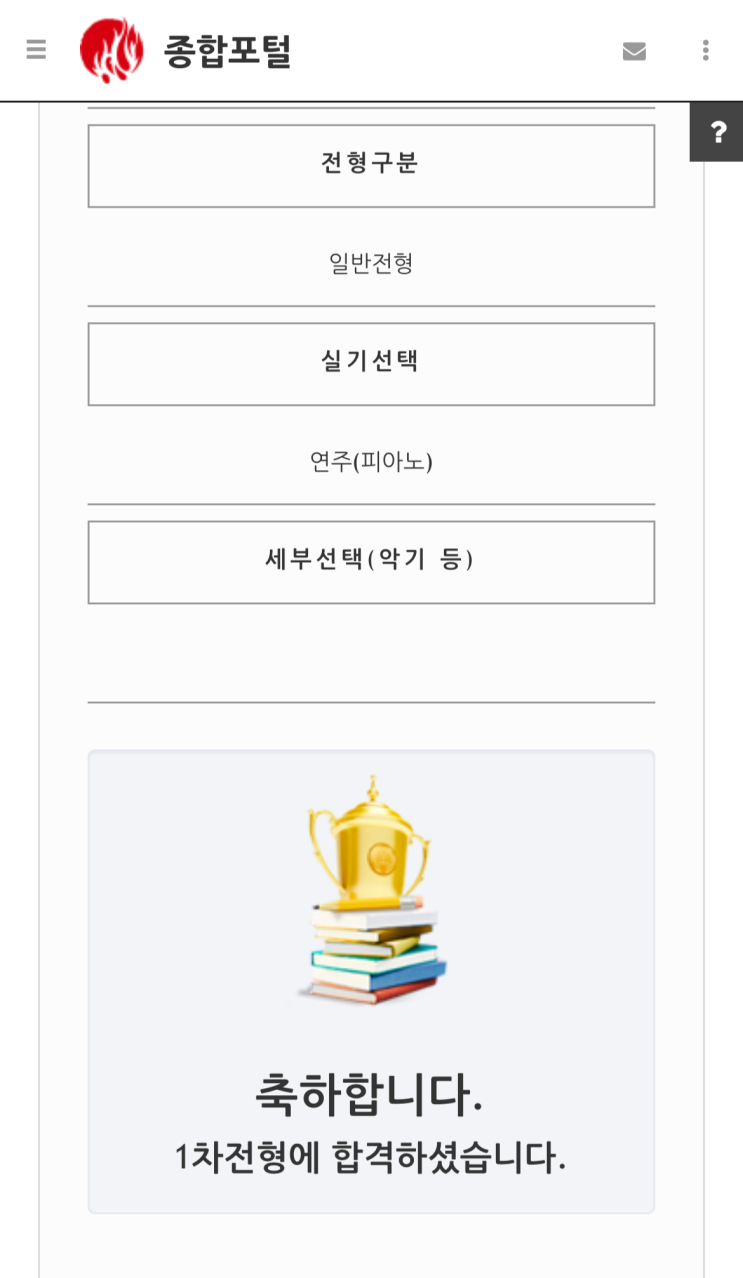
Task: Open the three-dot more options menu
Action: 706,50
